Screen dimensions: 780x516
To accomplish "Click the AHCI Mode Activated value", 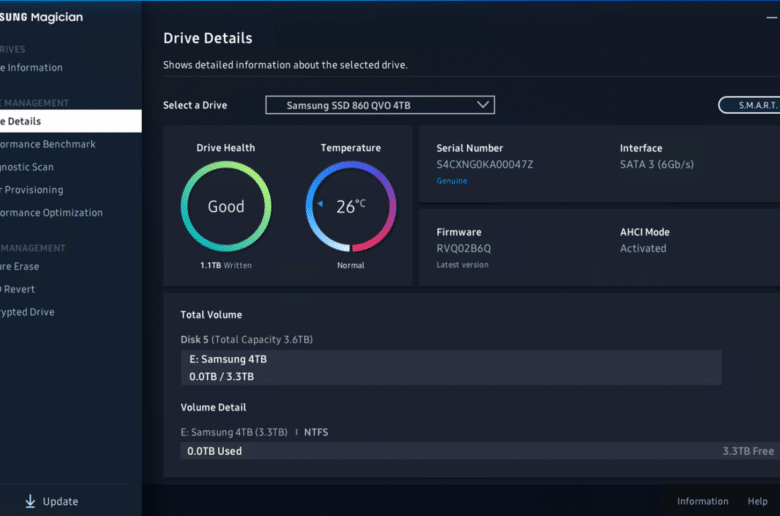I will [643, 249].
